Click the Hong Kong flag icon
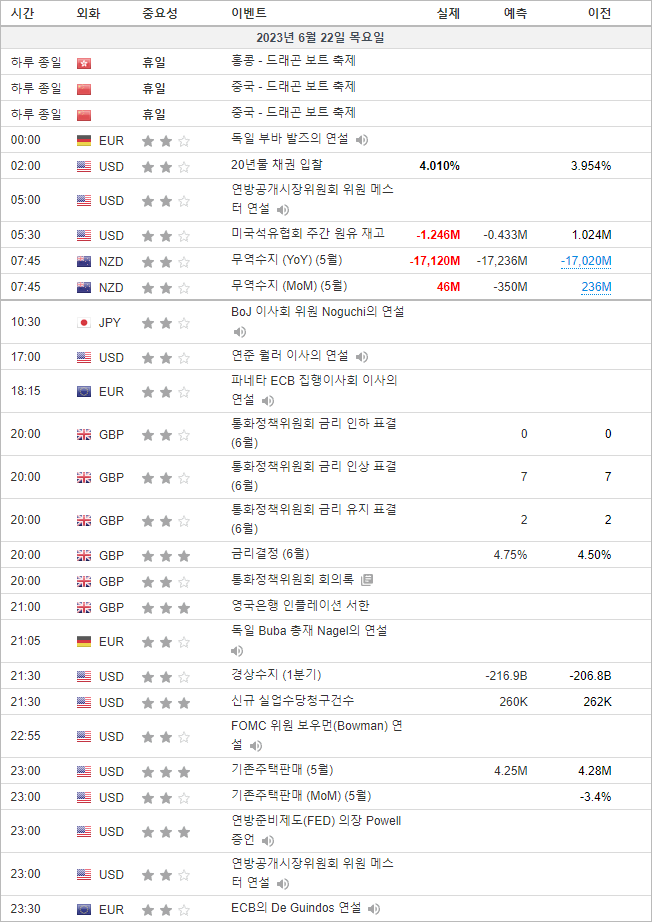Viewport: 652px width, 922px height. [84, 62]
